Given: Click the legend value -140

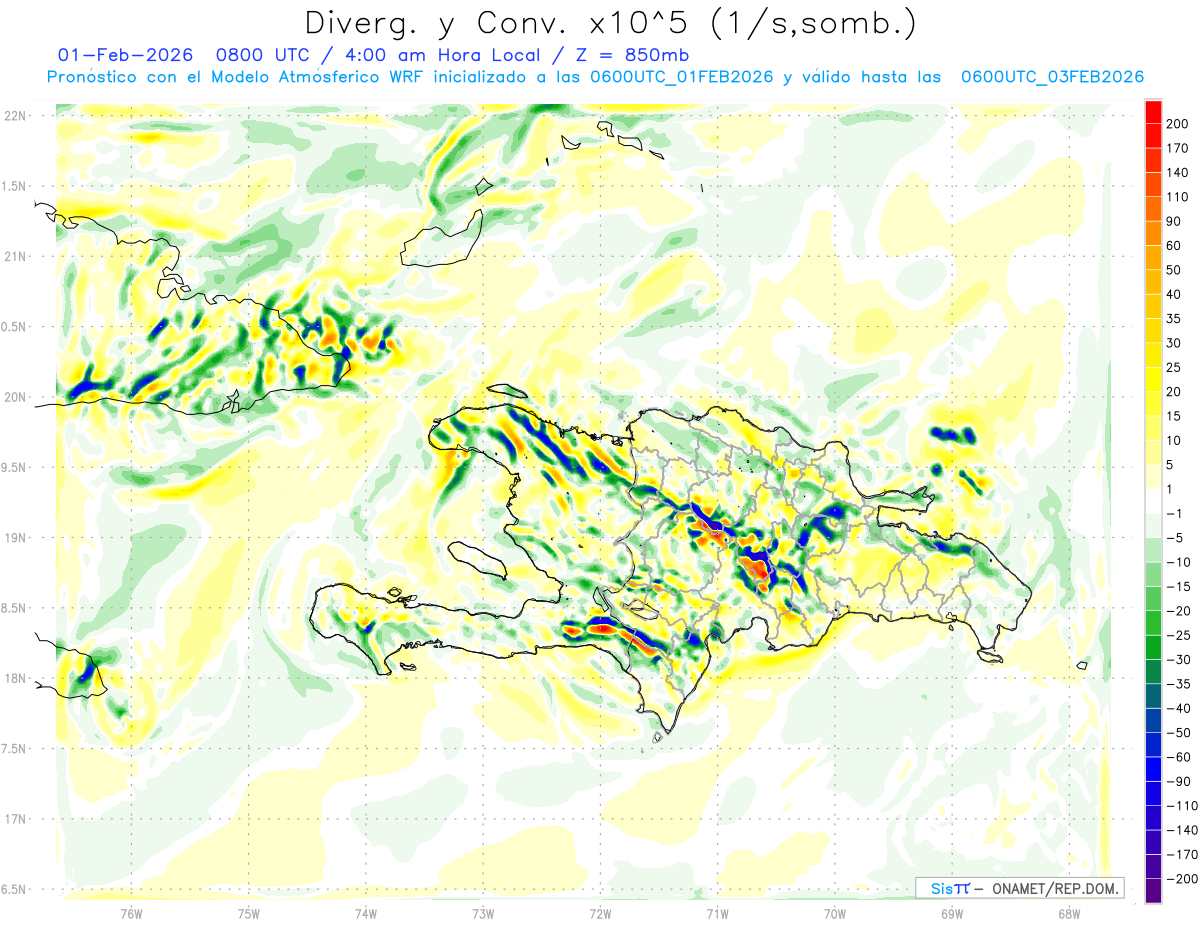Looking at the screenshot, I should [x=1182, y=830].
